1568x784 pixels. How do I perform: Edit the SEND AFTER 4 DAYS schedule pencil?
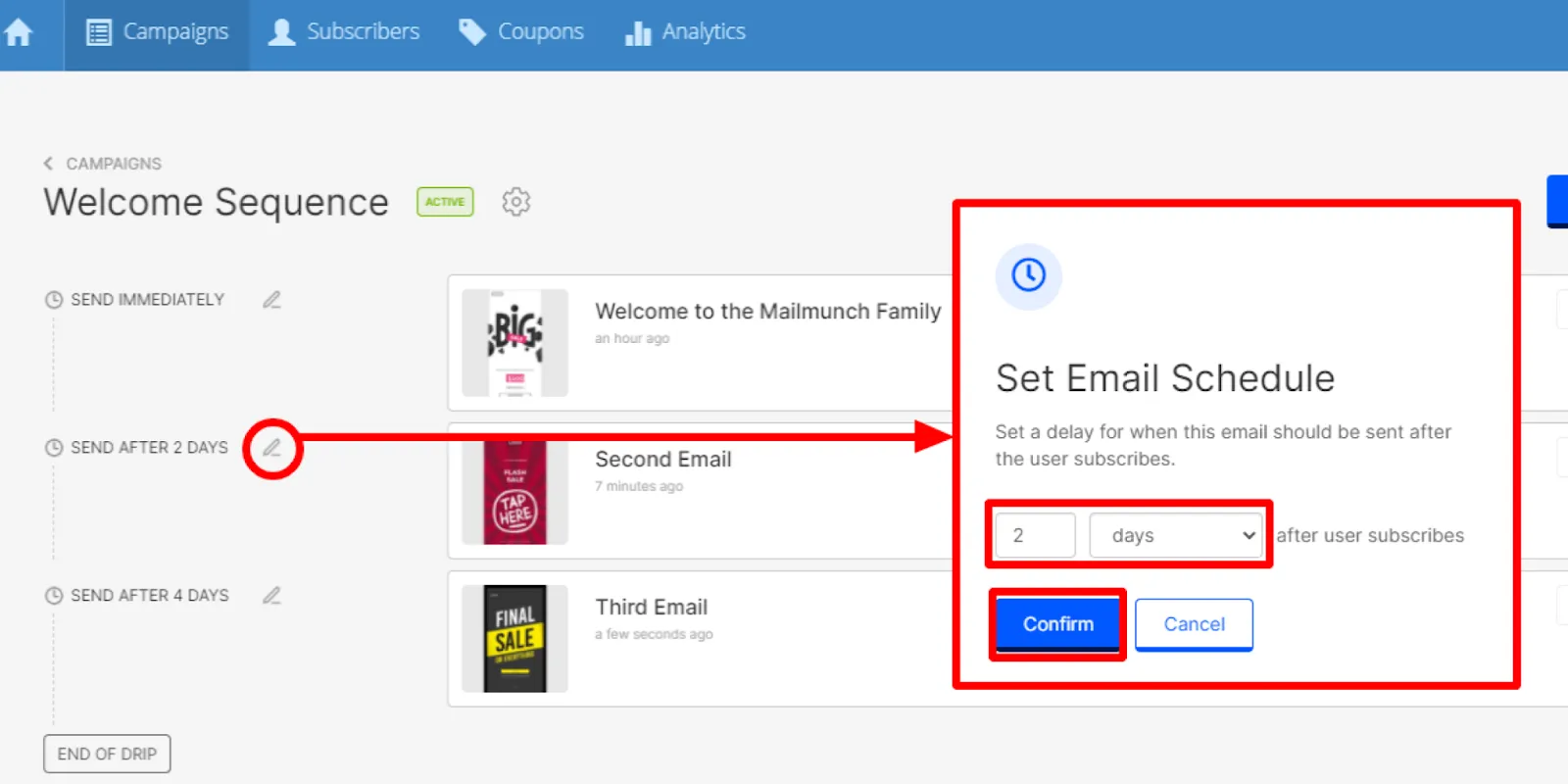coord(271,596)
